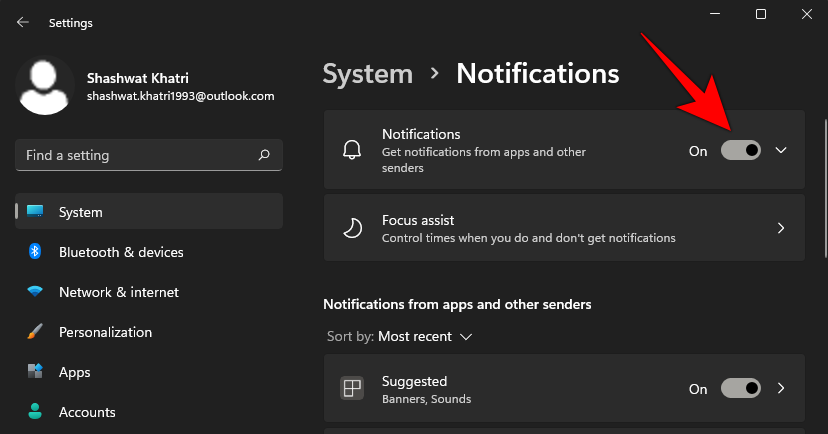Screen dimensions: 828x434
Task: Click the Find a setting search box
Action: pyautogui.click(x=149, y=155)
